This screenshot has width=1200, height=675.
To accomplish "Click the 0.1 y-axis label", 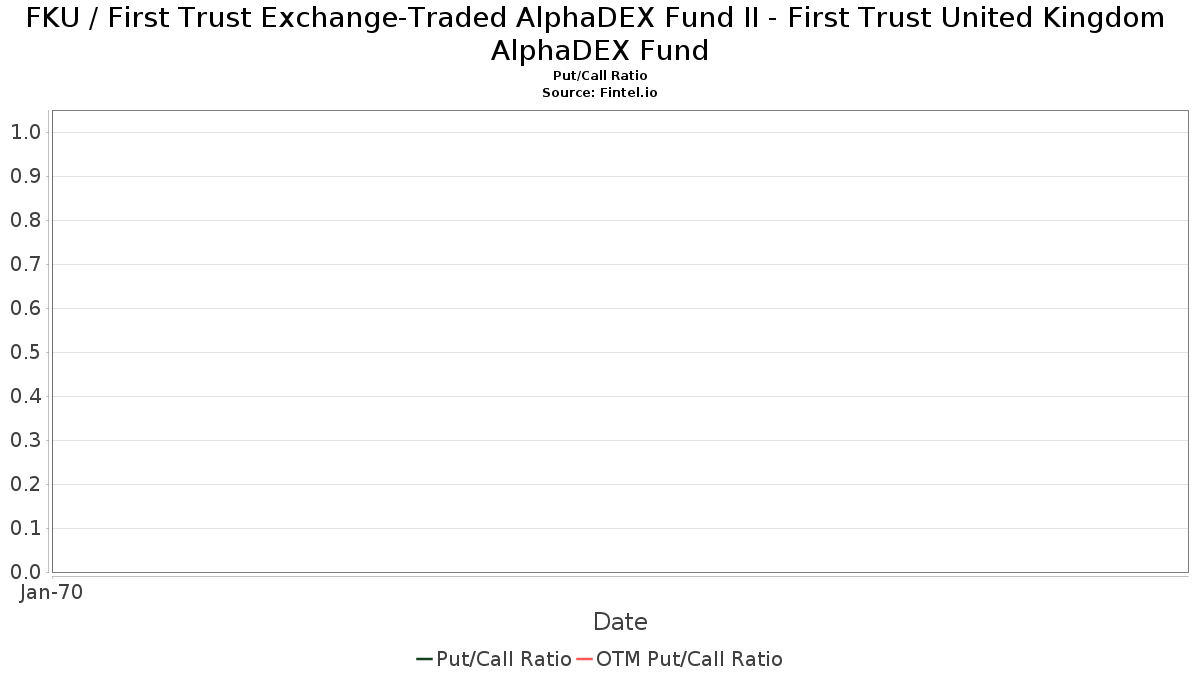I will 25,528.
